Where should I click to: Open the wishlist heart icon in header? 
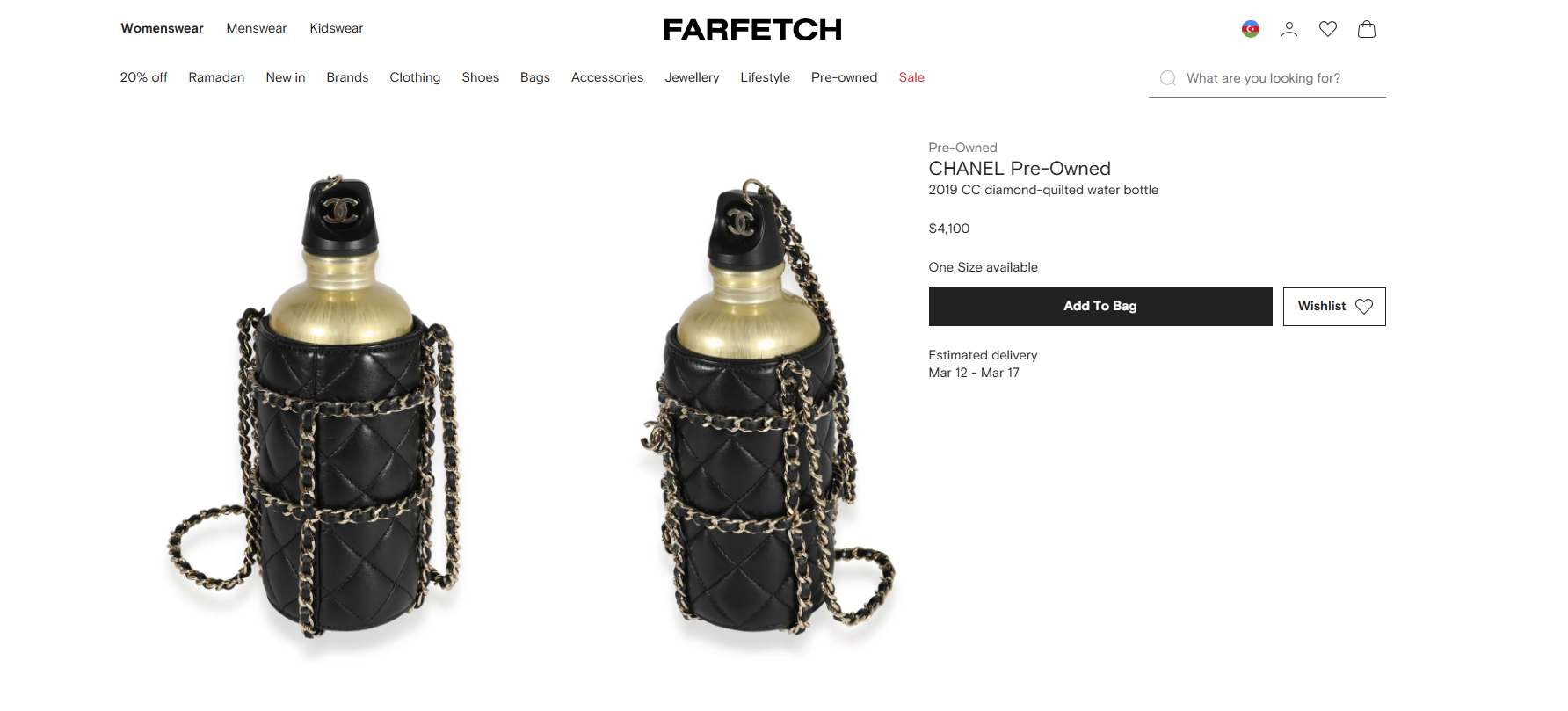coord(1327,29)
